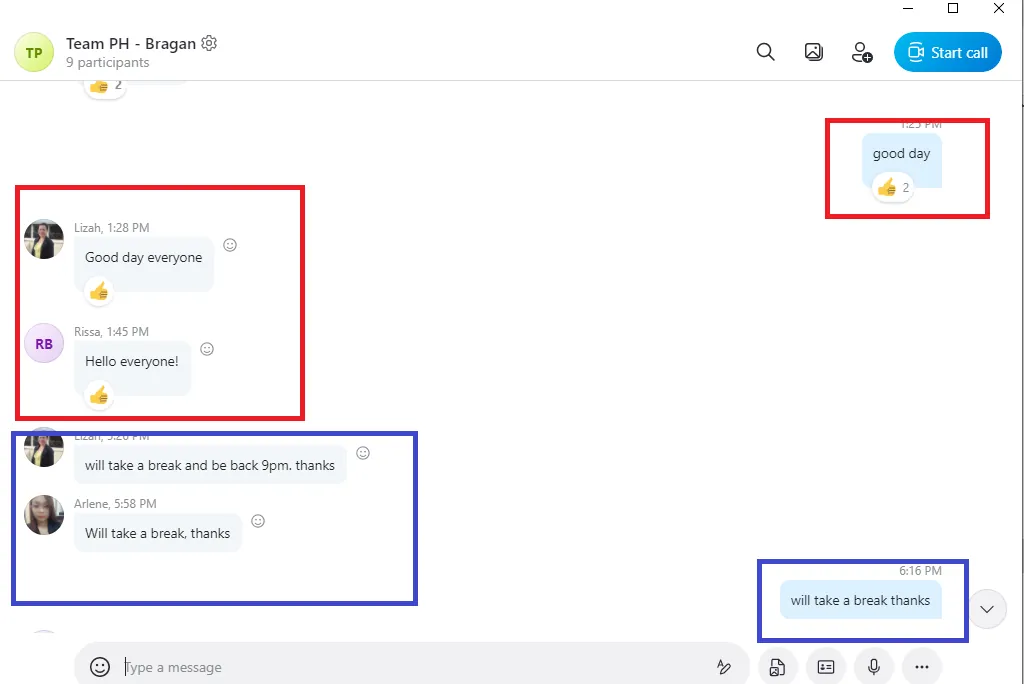This screenshot has height=684, width=1024.
Task: Record a voice message
Action: [x=874, y=667]
